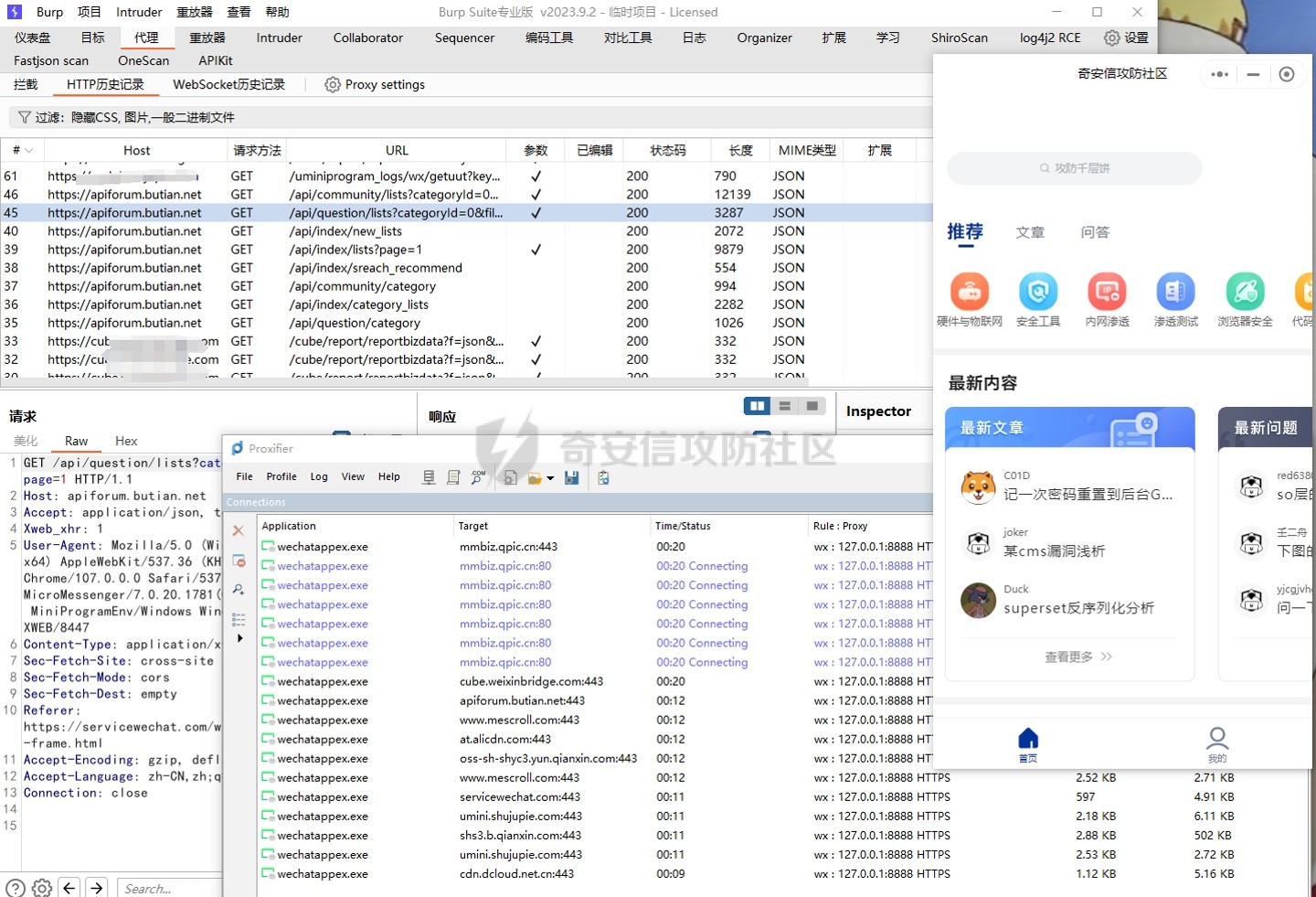Switch to the Collaborator tab
Screen dimensions: 1316x897
[367, 37]
